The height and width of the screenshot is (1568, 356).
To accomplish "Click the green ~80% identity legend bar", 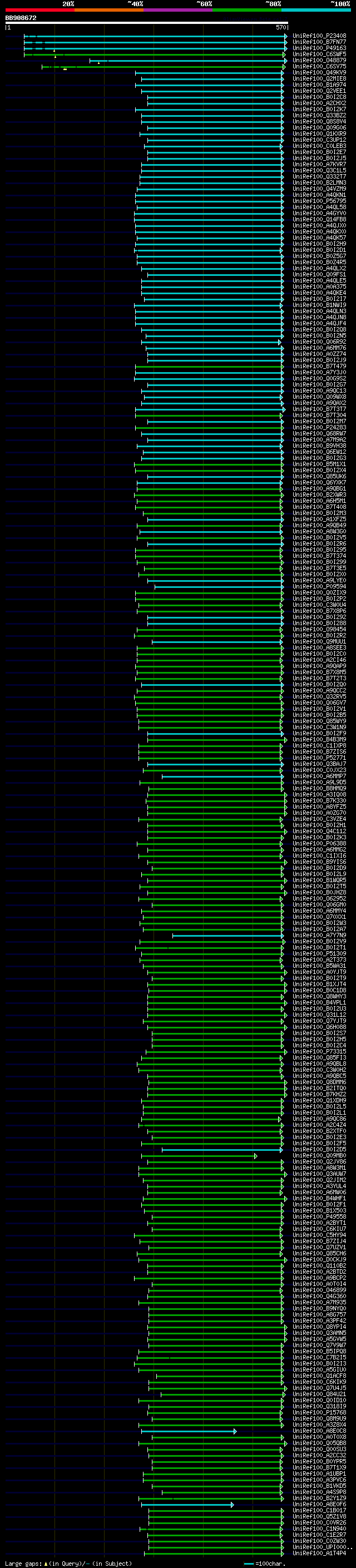I will 247,10.
